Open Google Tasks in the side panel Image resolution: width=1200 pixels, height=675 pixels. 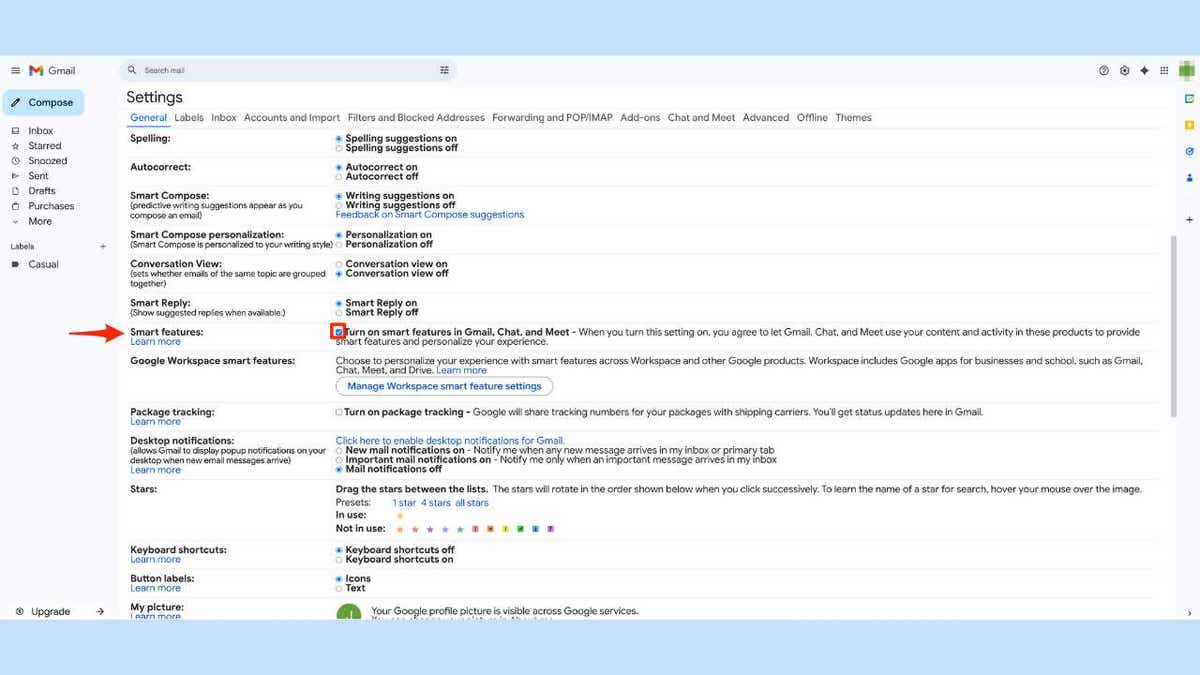pyautogui.click(x=1189, y=151)
